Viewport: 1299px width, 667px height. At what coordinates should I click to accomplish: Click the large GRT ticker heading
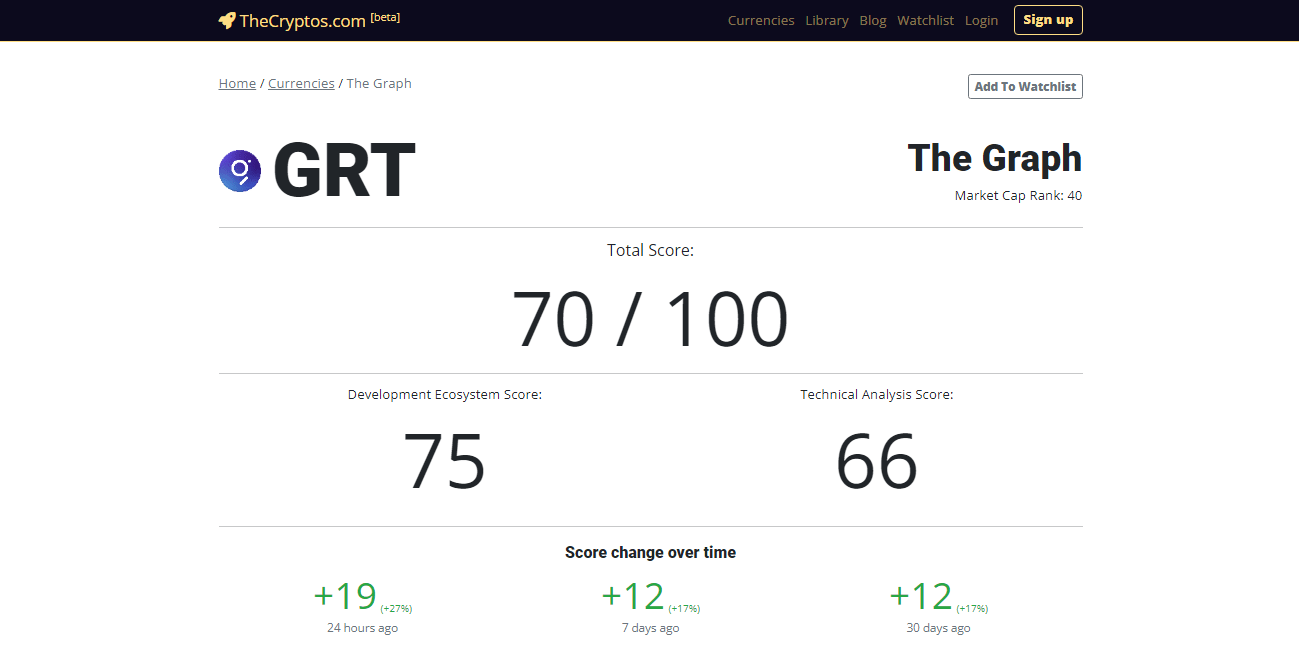click(x=344, y=171)
